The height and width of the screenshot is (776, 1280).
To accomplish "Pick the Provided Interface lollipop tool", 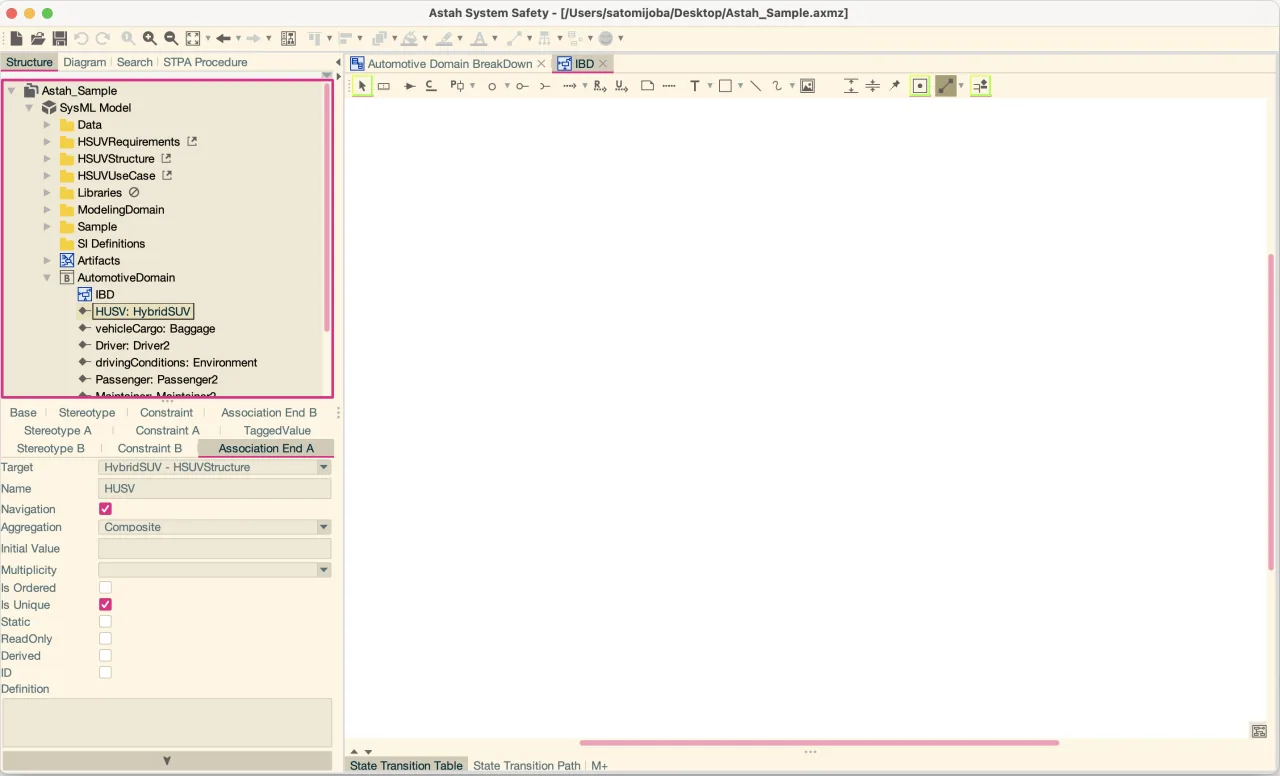I will 522,86.
